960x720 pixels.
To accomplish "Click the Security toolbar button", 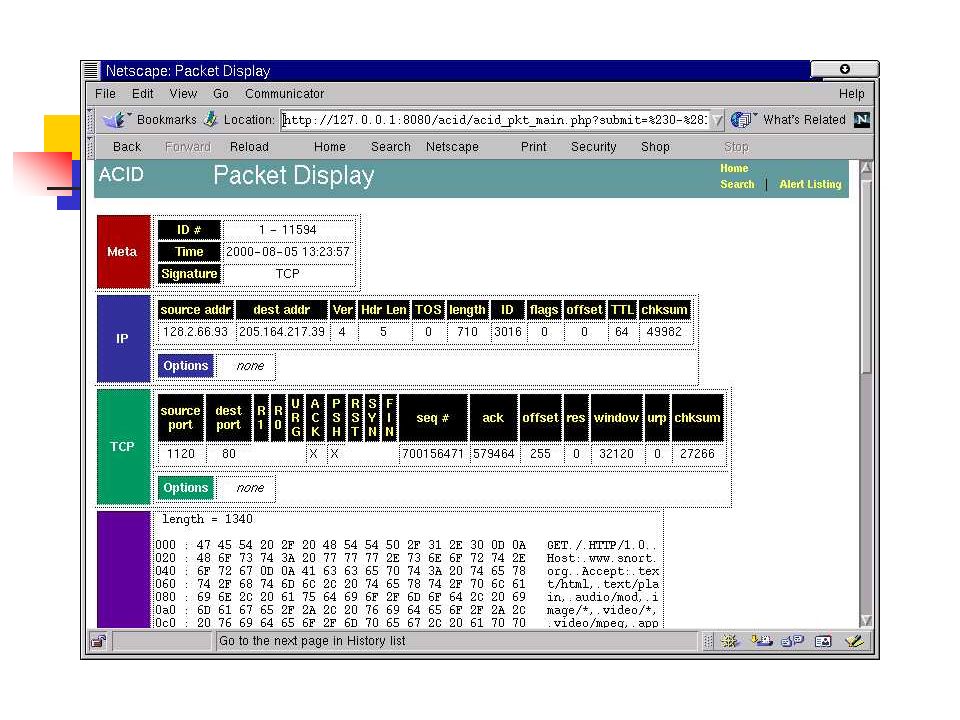I will click(593, 147).
